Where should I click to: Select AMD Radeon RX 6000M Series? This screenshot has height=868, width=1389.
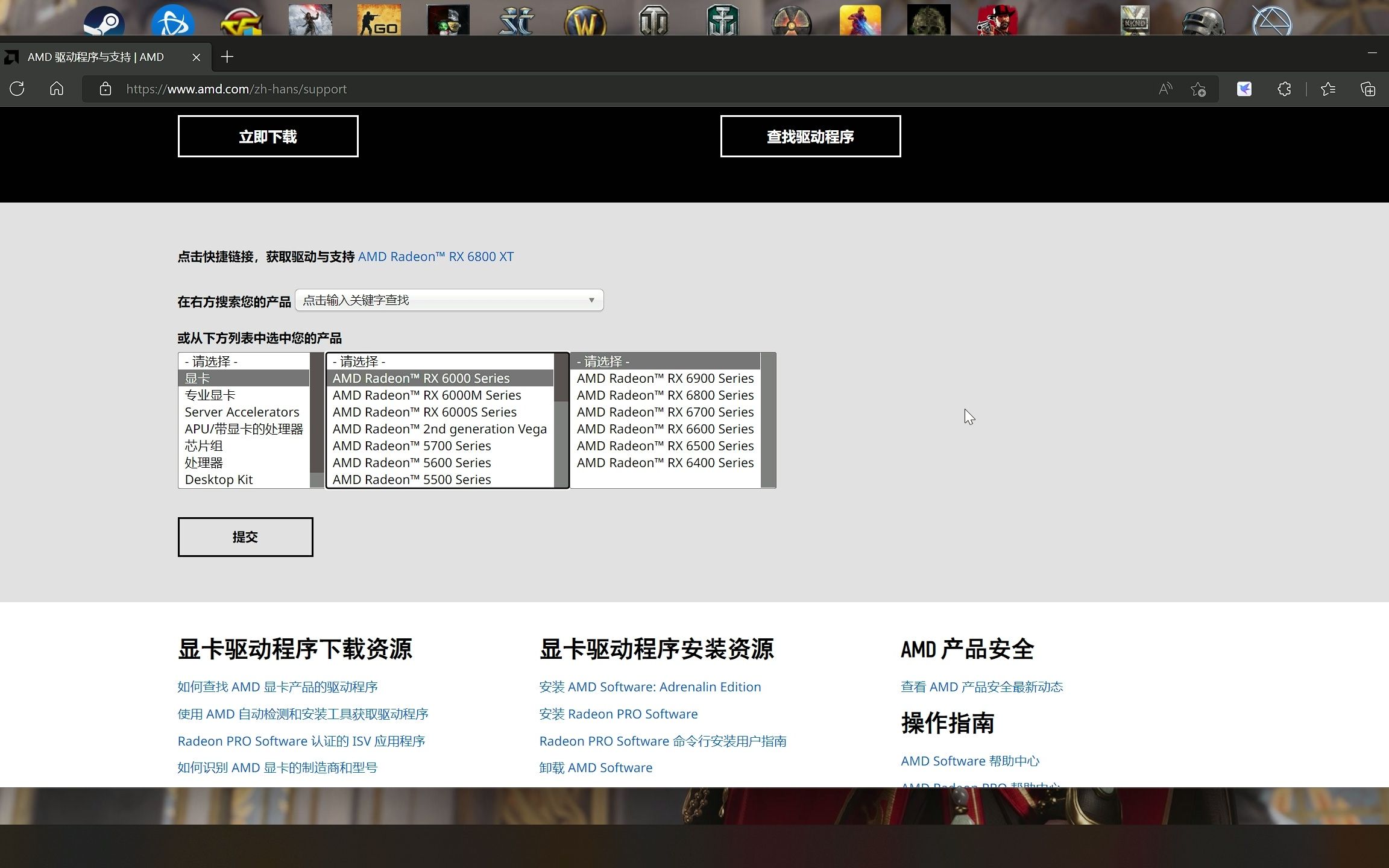(x=440, y=395)
